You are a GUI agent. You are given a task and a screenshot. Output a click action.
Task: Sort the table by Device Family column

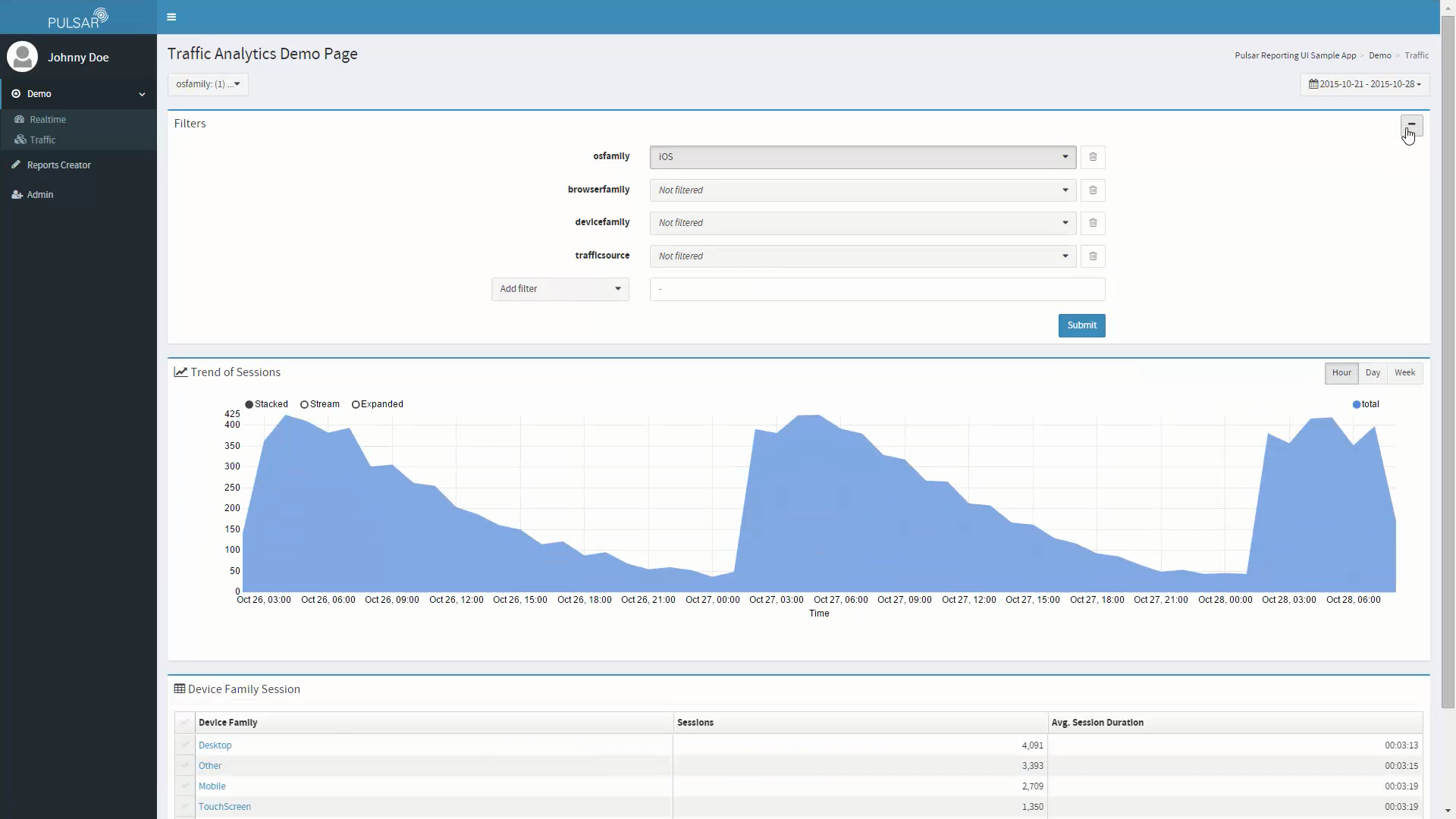tap(434, 723)
